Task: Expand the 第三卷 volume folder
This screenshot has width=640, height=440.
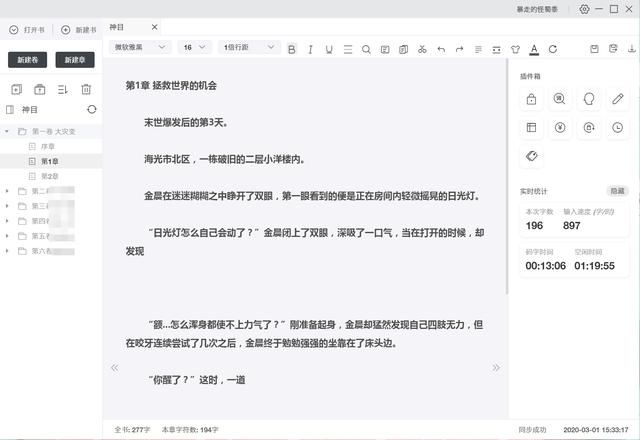Action: [7, 206]
